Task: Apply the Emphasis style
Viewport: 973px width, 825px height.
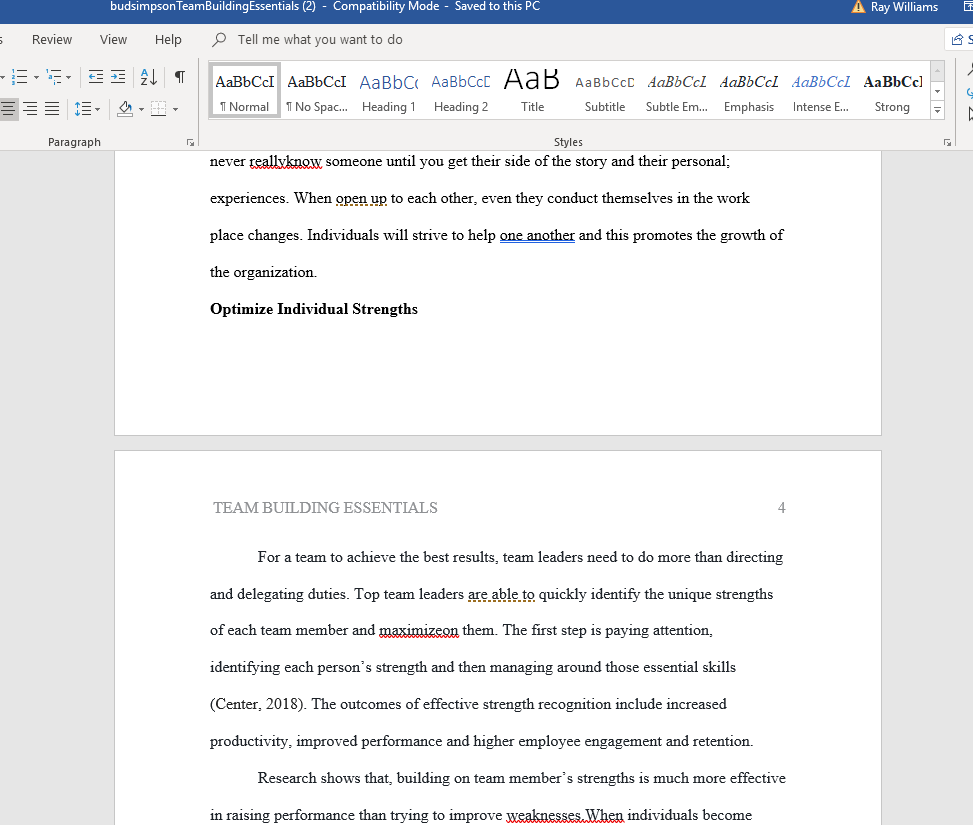Action: pyautogui.click(x=749, y=90)
